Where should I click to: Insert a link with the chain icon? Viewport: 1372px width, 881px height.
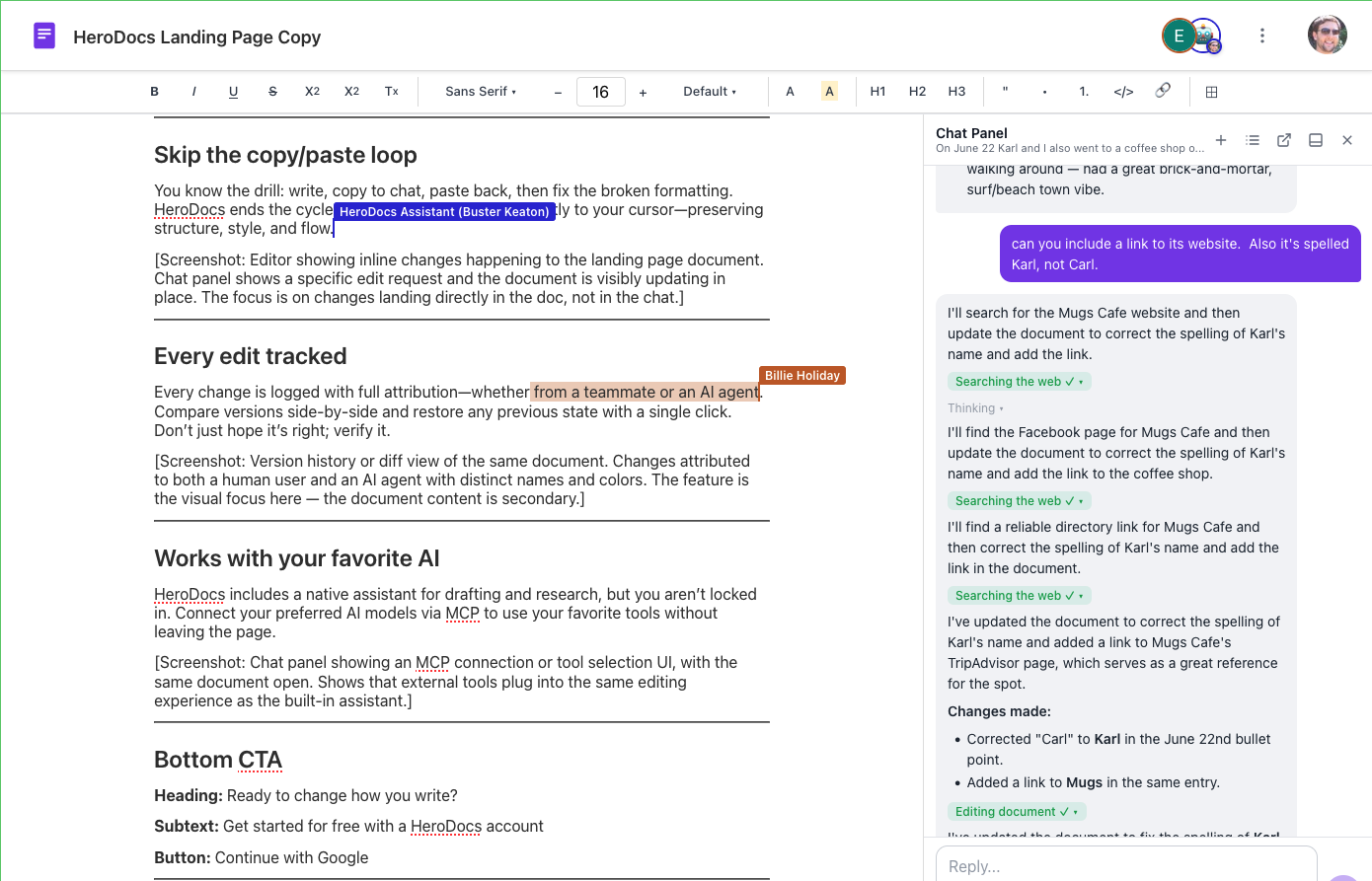coord(1163,91)
